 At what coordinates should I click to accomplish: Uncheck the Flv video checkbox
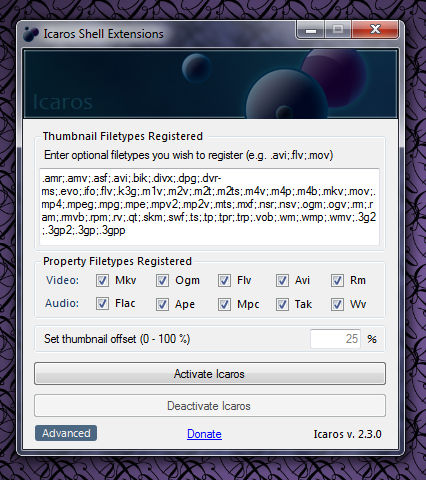pos(224,280)
